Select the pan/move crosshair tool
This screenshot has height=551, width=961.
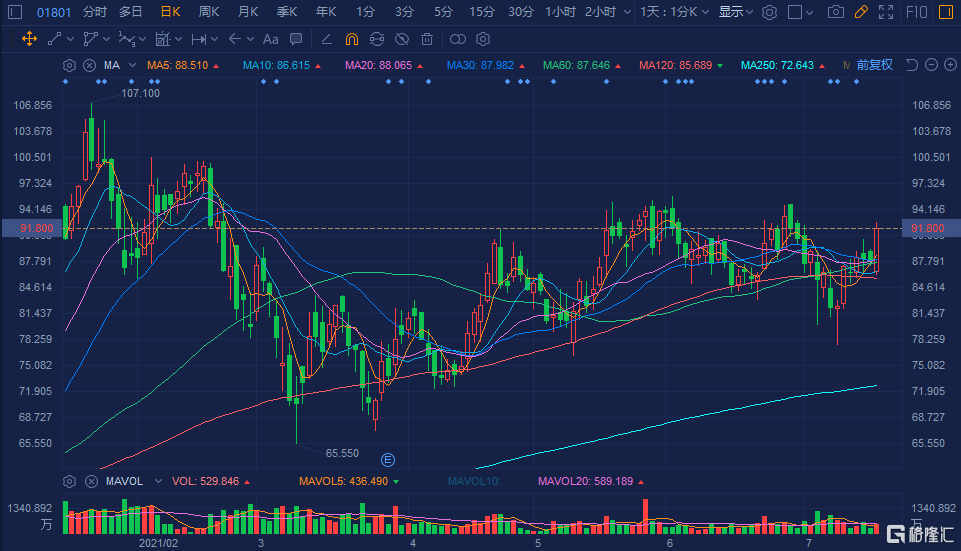point(29,39)
